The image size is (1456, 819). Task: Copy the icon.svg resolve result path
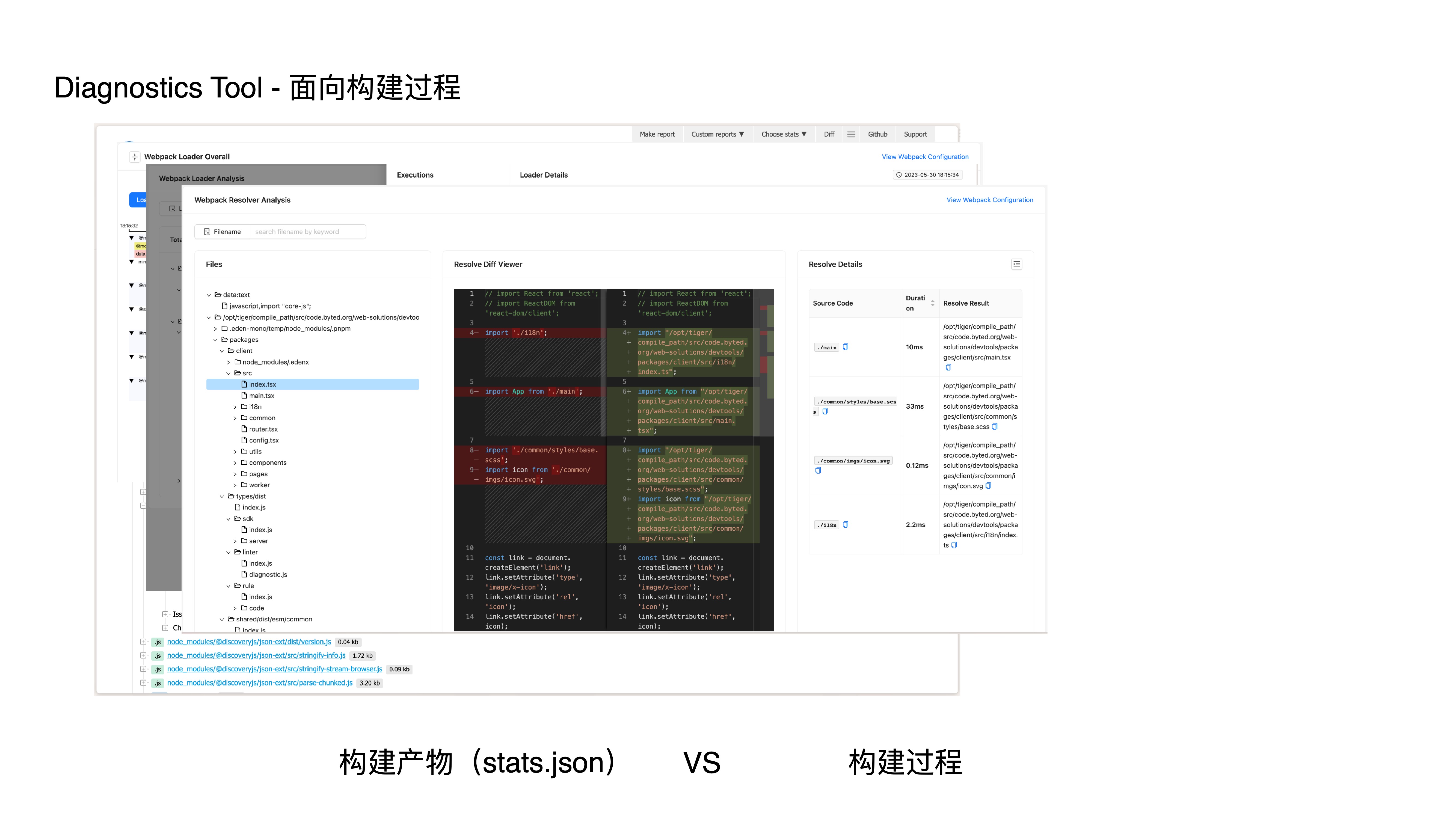988,486
